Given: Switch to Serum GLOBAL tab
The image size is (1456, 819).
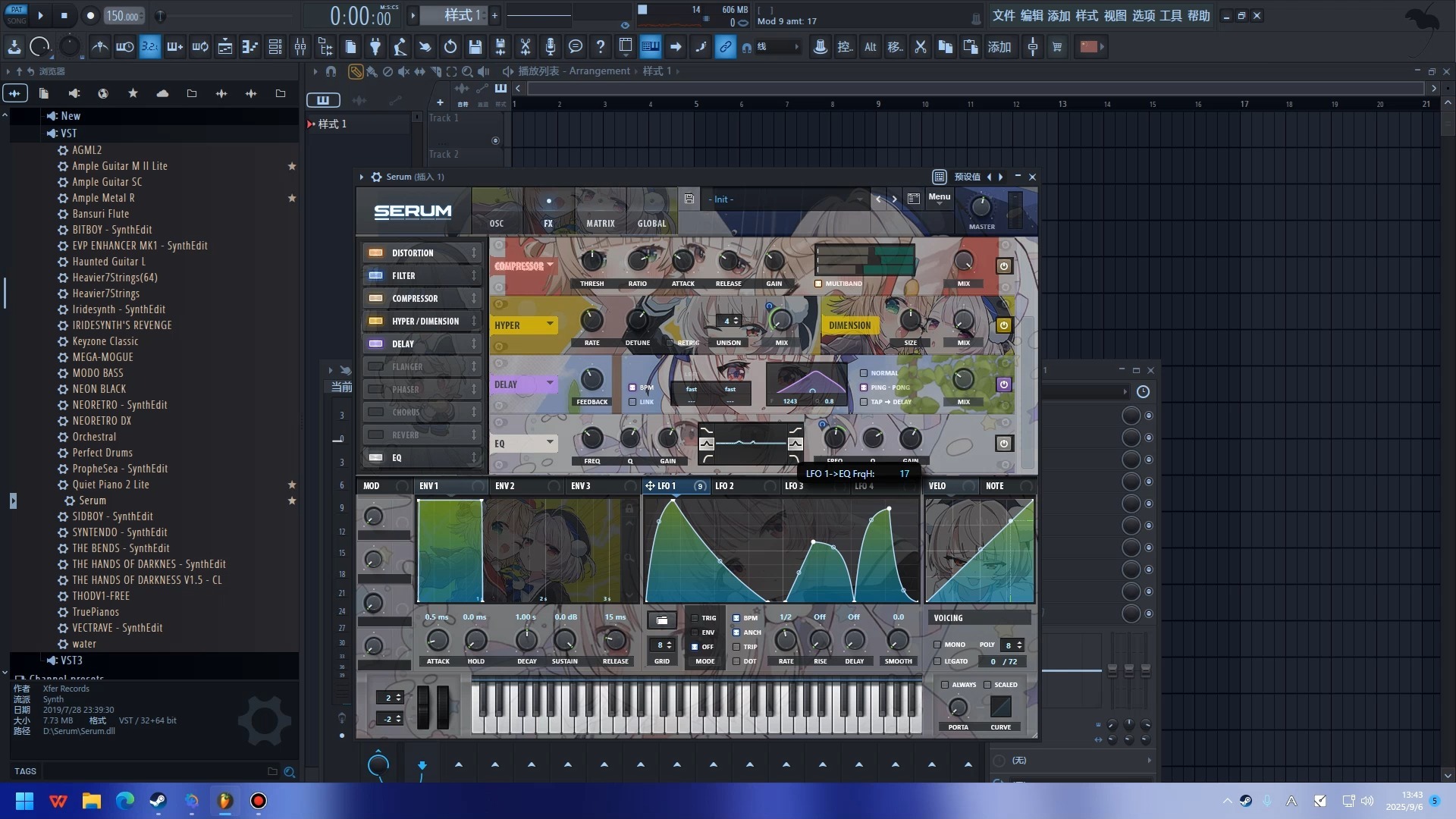Looking at the screenshot, I should (x=651, y=224).
